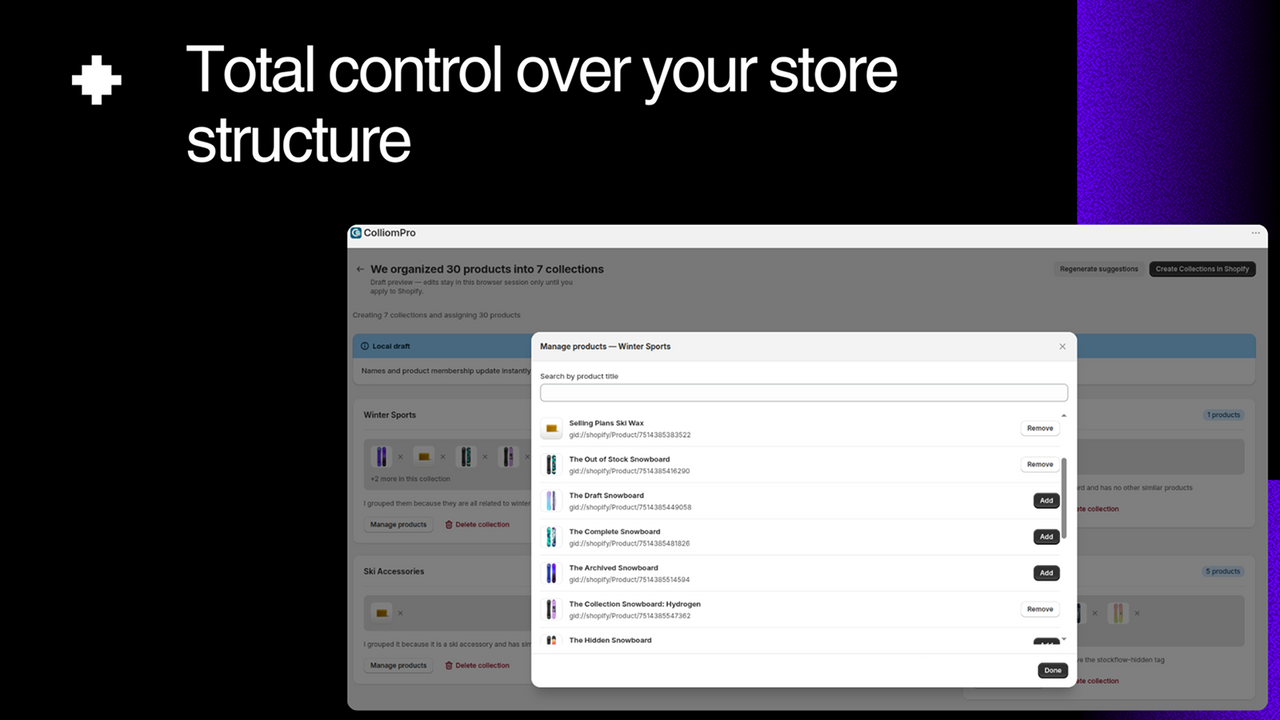Click the product list scrollbar thumb
Screen dimensions: 1280x720
(1063, 498)
